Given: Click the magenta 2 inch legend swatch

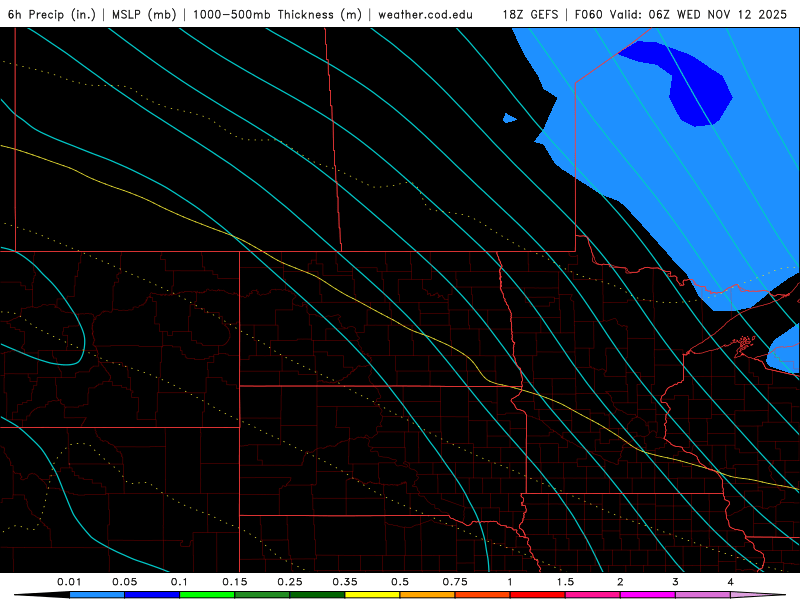Looking at the screenshot, I should (648, 595).
